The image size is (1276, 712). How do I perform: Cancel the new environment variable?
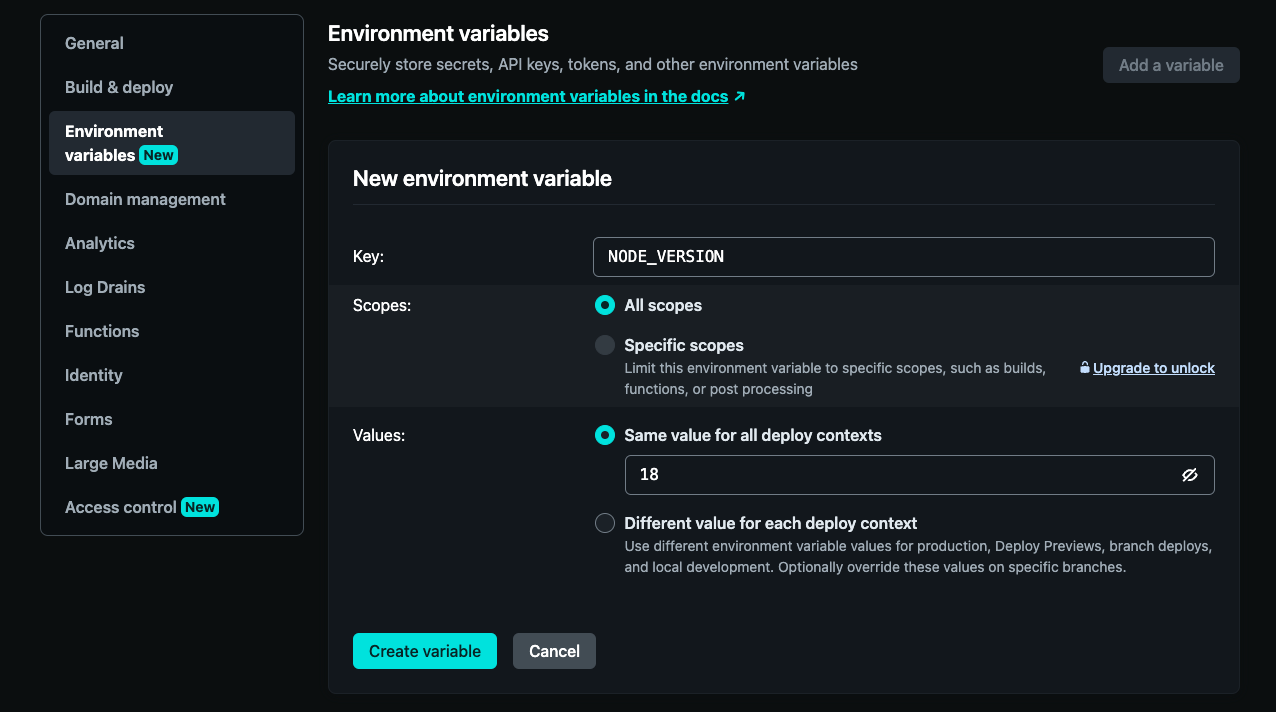tap(554, 651)
